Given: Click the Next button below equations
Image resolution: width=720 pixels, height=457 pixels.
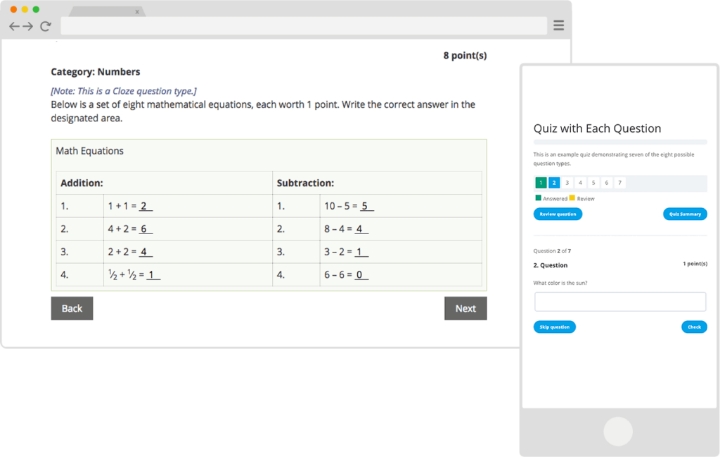Looking at the screenshot, I should 465,308.
